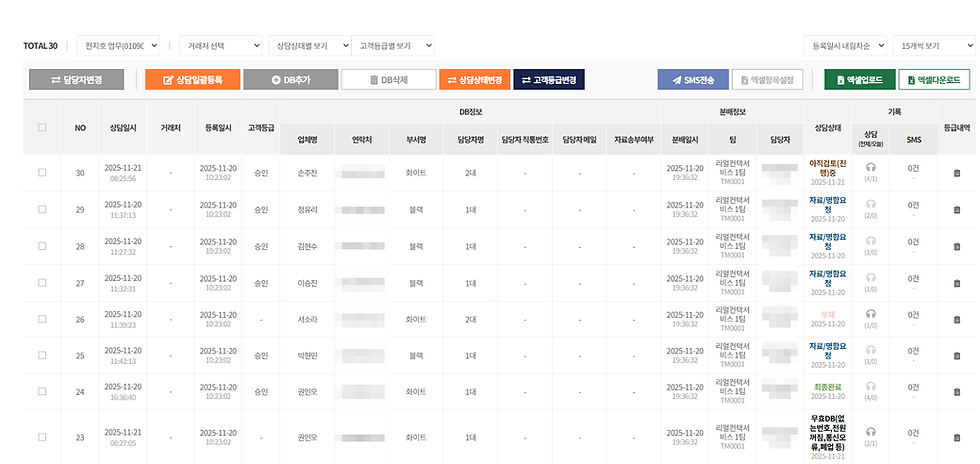Image resolution: width=980 pixels, height=464 pixels.
Task: Click the 상담일괄등록 button
Action: [x=192, y=79]
